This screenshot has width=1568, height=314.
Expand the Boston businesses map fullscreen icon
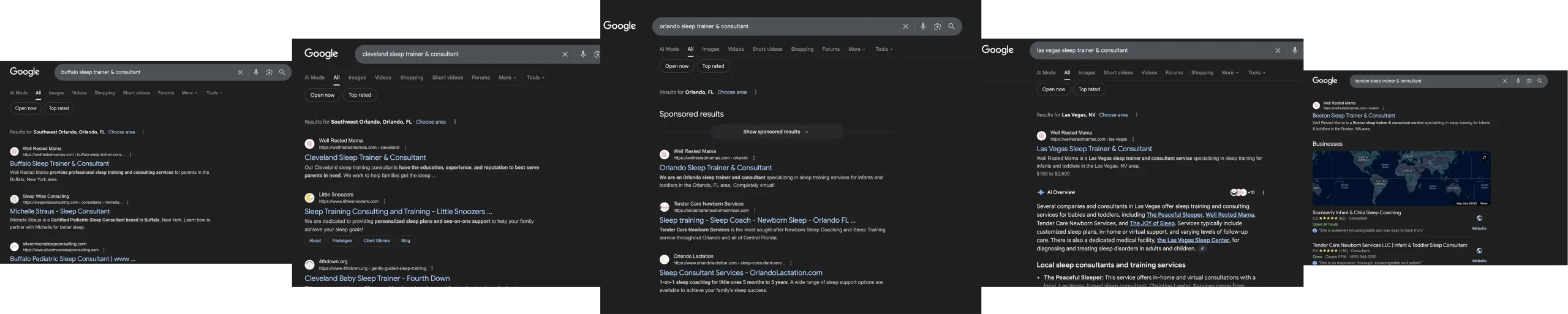(1483, 158)
